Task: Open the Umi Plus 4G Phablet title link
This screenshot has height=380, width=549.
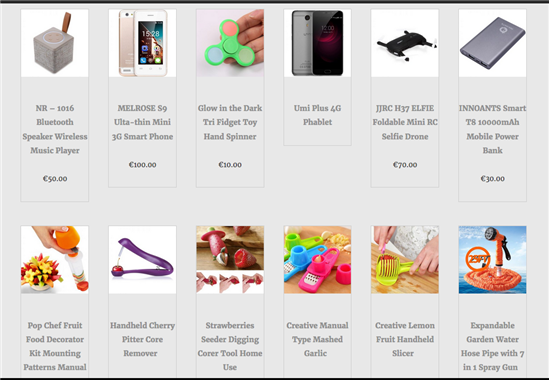Action: 317,115
